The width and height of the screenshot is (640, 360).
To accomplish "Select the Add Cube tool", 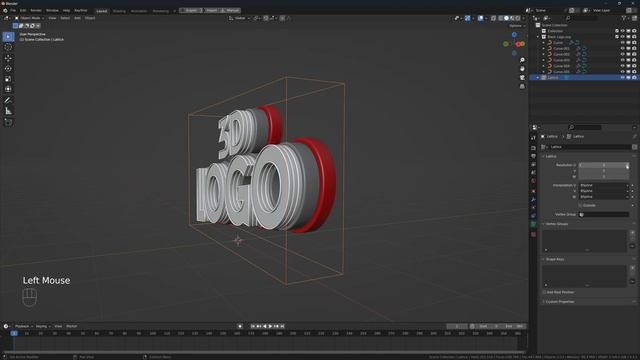I will point(8,122).
